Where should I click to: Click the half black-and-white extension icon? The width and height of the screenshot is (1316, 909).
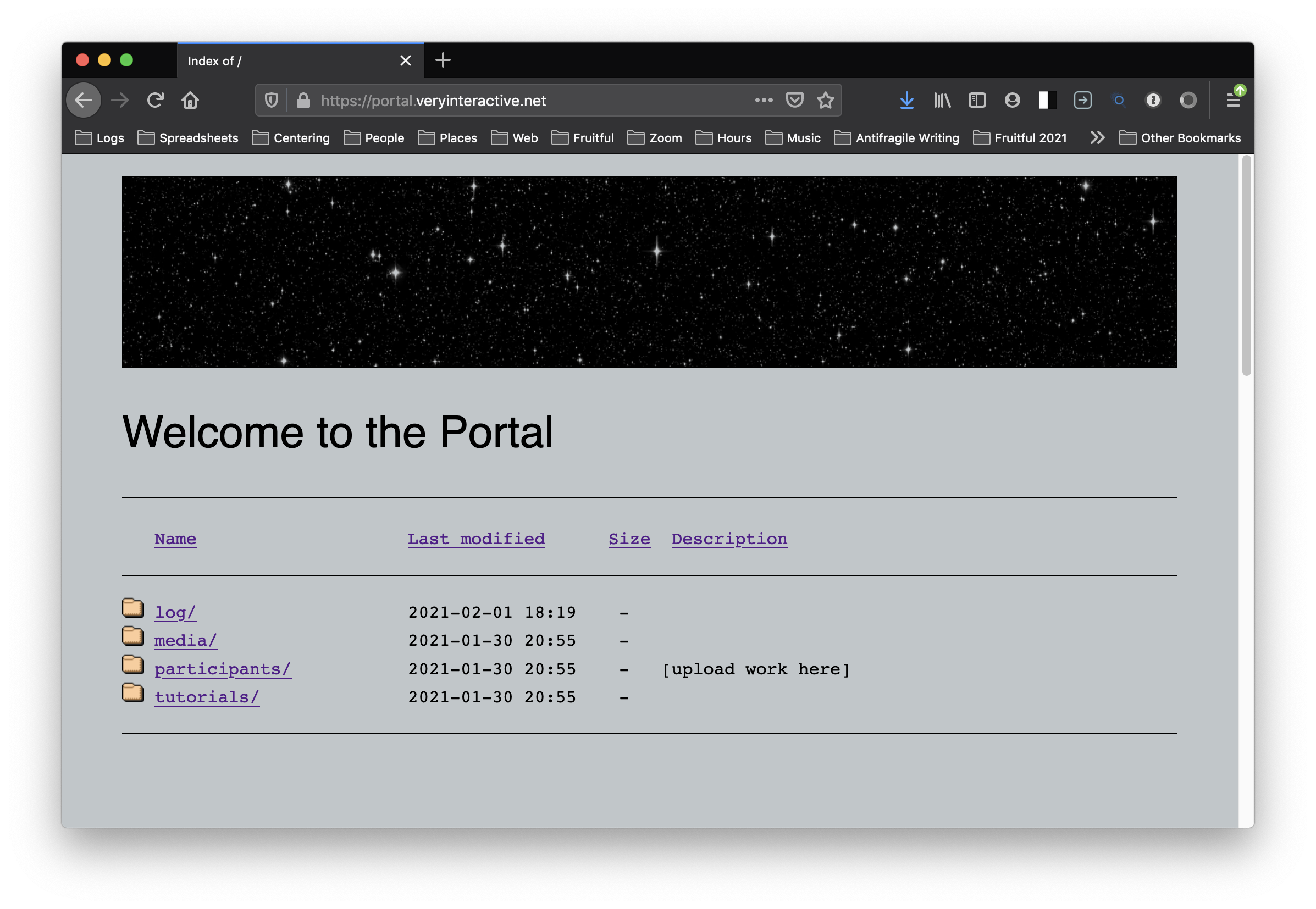1047,101
